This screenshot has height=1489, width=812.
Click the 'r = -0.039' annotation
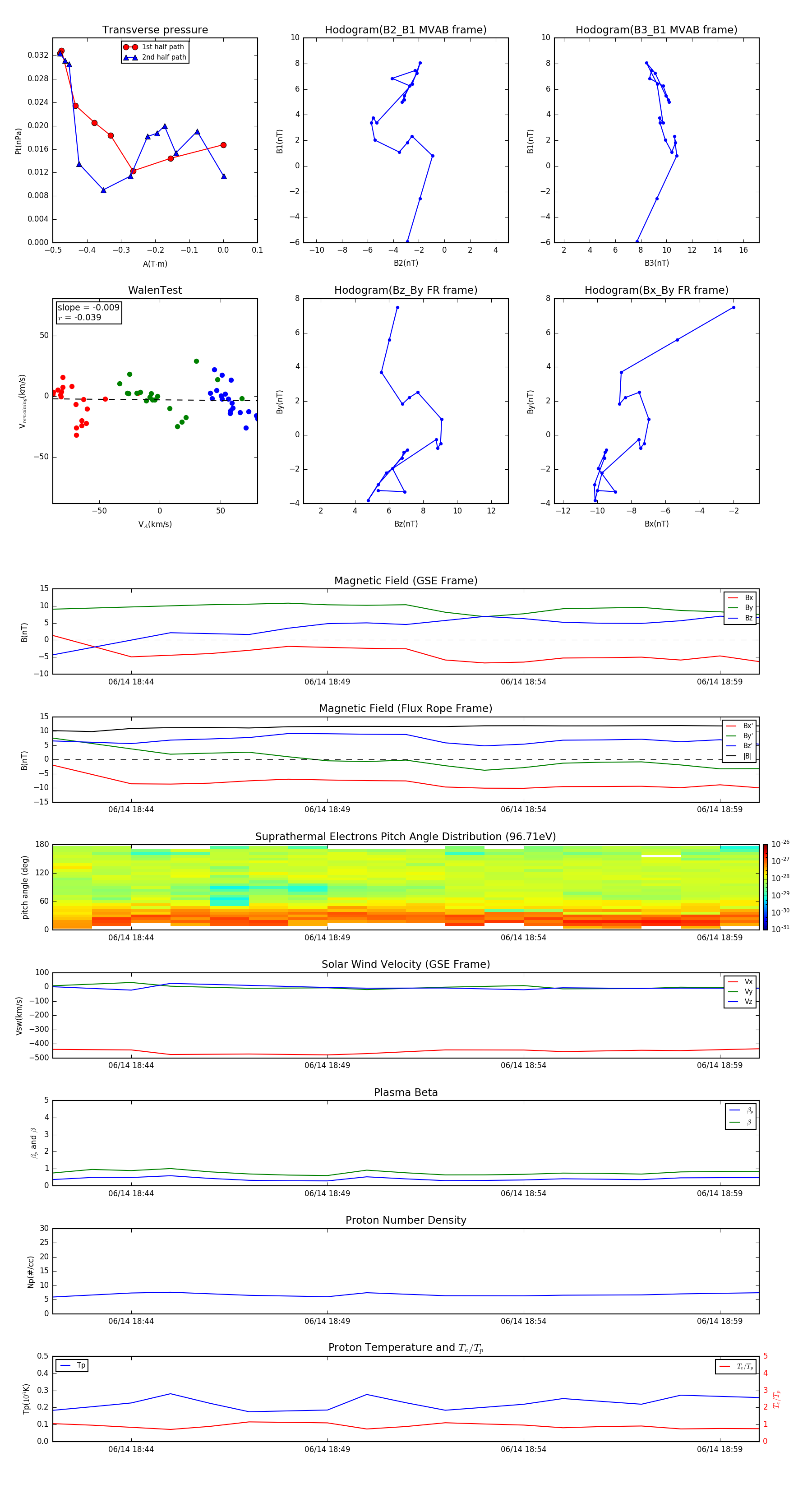pos(80,317)
